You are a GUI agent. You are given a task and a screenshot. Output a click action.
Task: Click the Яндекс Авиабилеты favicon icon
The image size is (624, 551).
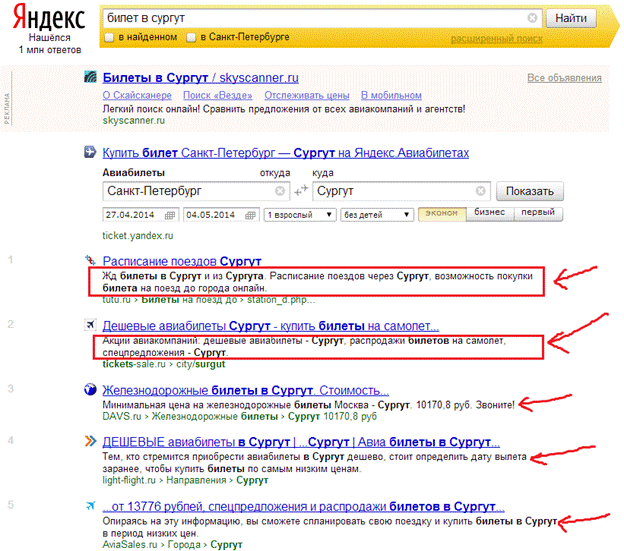[x=90, y=152]
